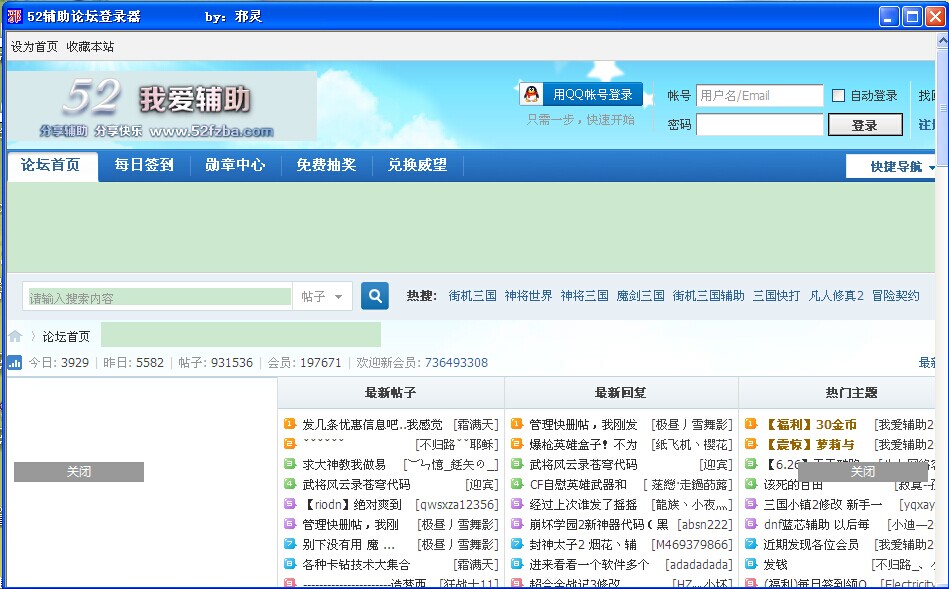Screen dimensions: 949x589
Task: Click 设为首页 in the top bar
Action: pyautogui.click(x=34, y=47)
